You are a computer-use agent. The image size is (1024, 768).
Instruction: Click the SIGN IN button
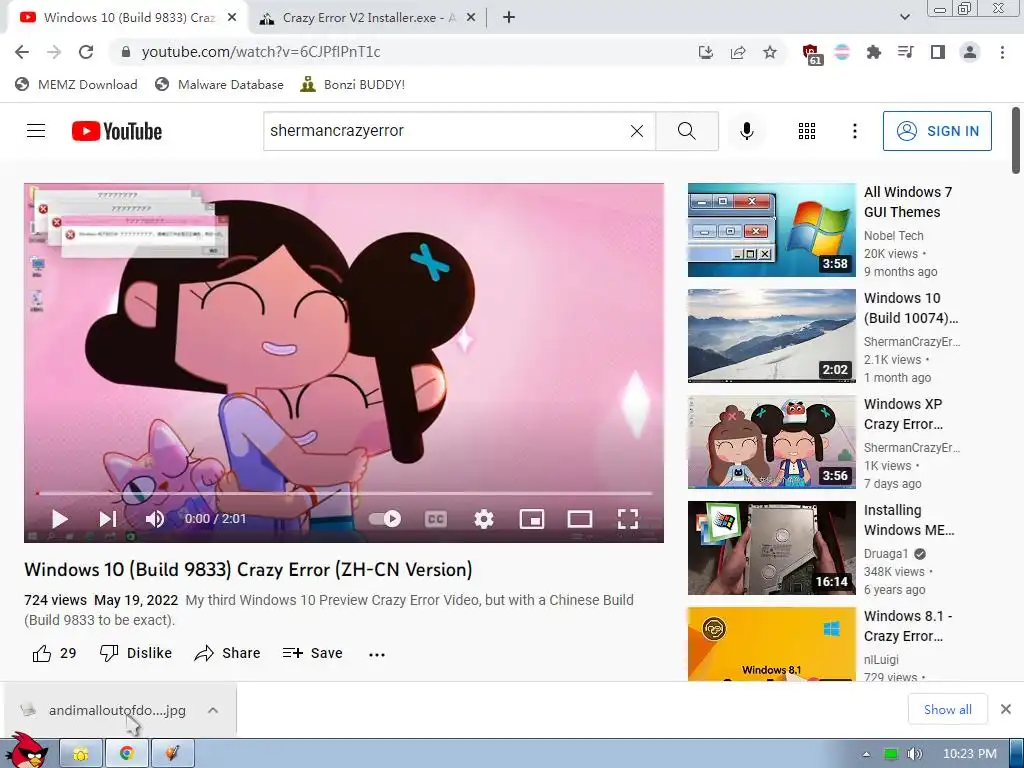point(937,131)
